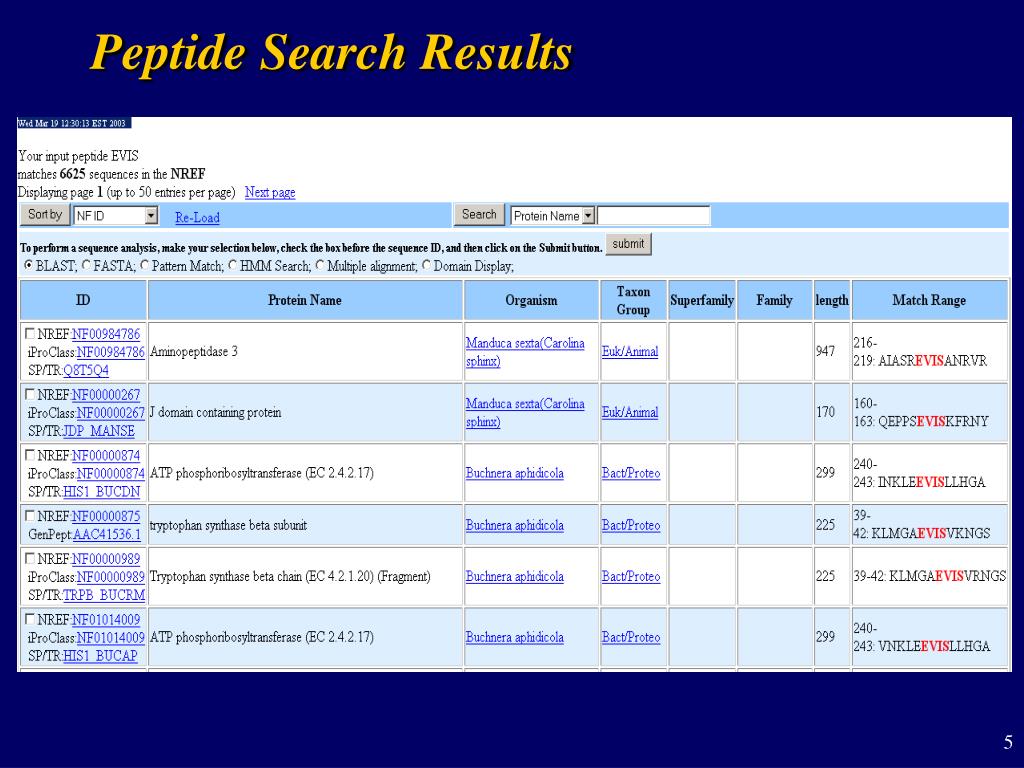
Task: Choose the HMM Search radio option
Action: [232, 265]
